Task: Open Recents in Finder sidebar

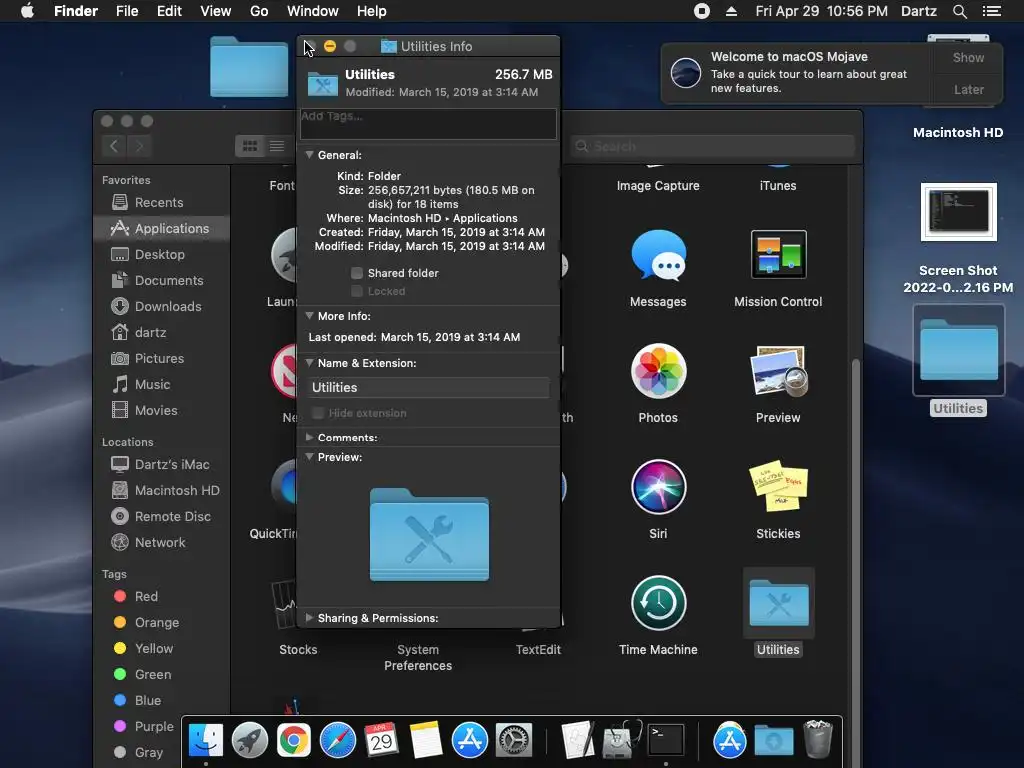Action: click(159, 202)
